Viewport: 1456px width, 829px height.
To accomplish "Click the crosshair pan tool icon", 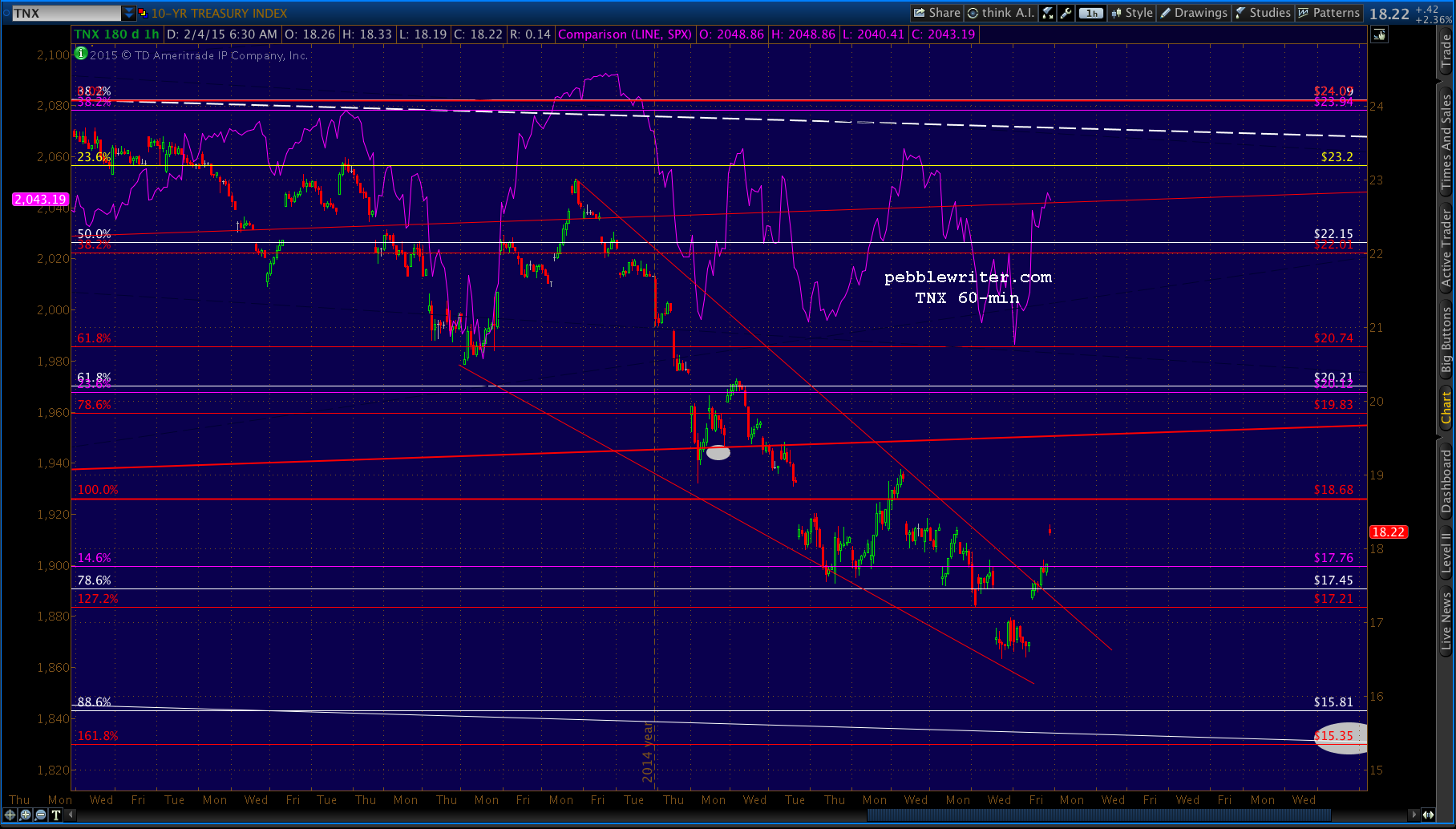I will (x=10, y=815).
